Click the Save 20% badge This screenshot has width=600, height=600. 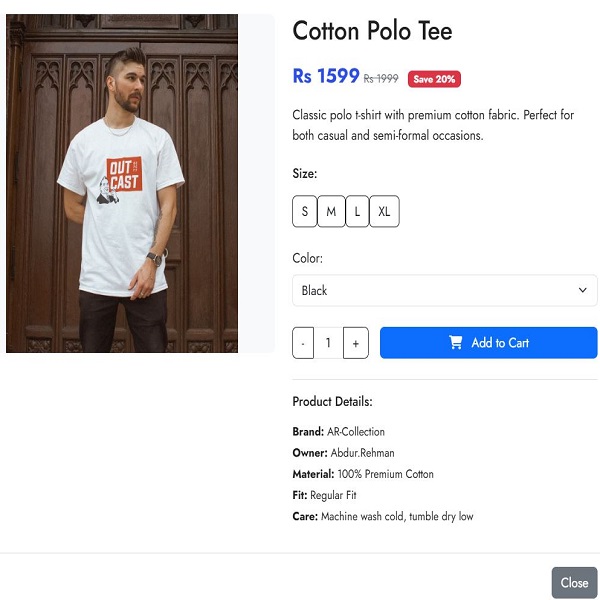pos(434,79)
